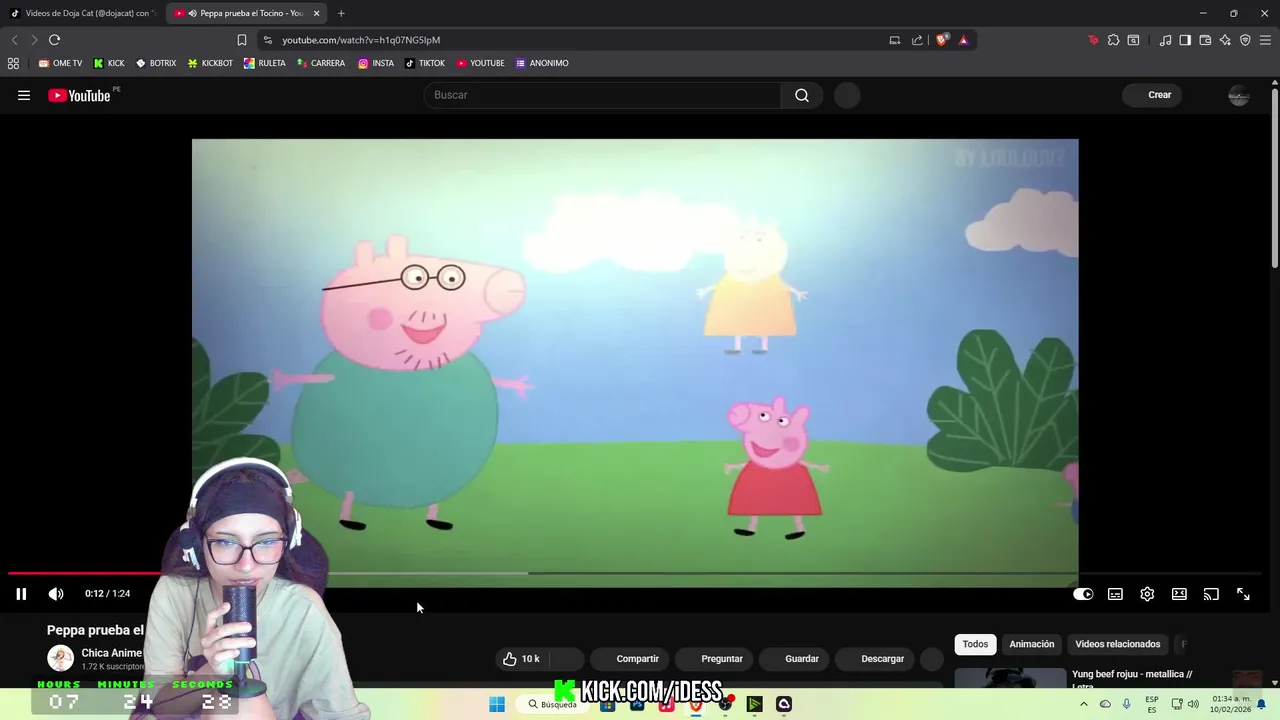1280x720 pixels.
Task: Open the Brave playlist music icon
Action: click(x=1165, y=40)
